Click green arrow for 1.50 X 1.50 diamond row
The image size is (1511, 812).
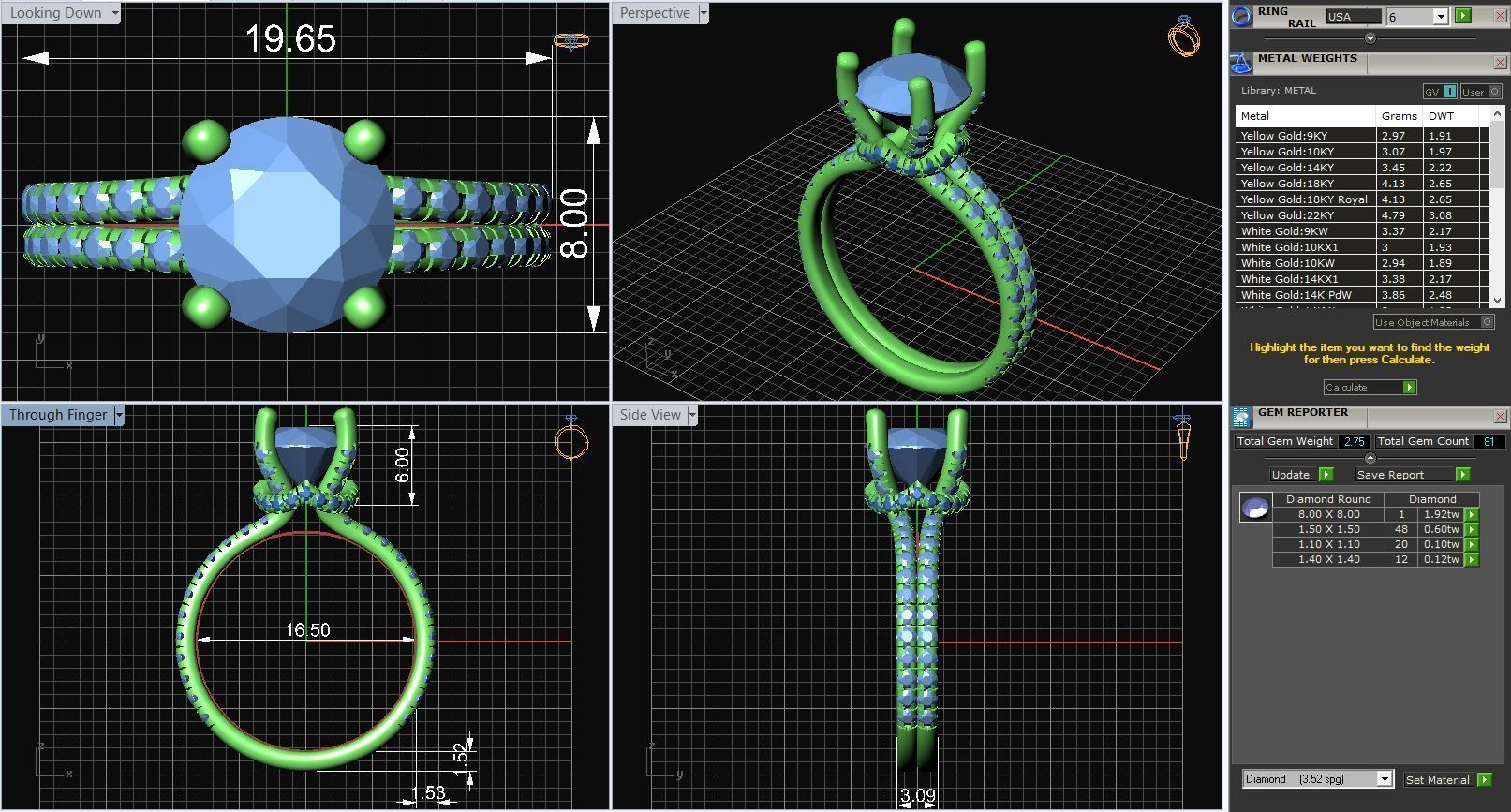click(x=1471, y=529)
